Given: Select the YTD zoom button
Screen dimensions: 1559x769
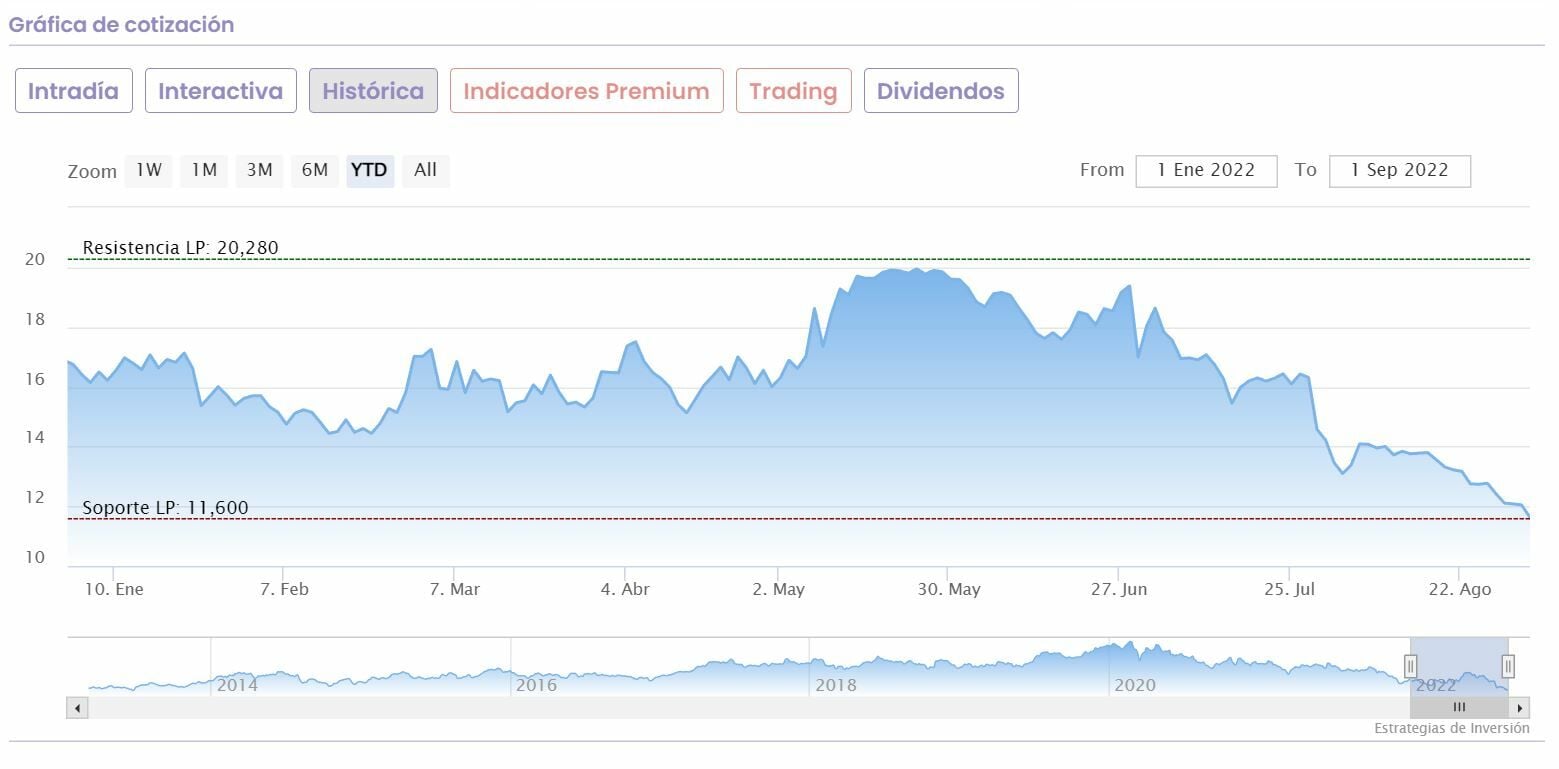Looking at the screenshot, I should pyautogui.click(x=370, y=170).
